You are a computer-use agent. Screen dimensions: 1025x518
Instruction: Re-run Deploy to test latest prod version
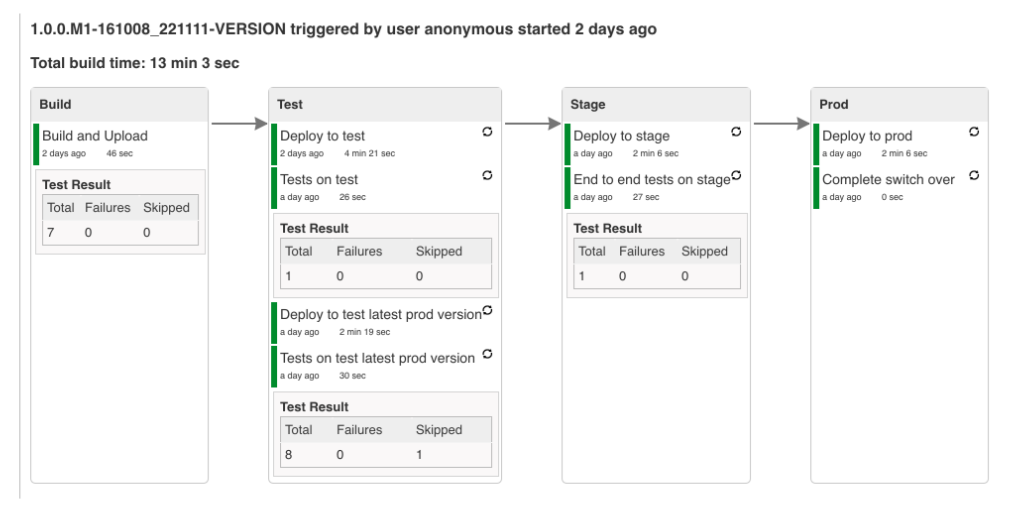click(487, 310)
